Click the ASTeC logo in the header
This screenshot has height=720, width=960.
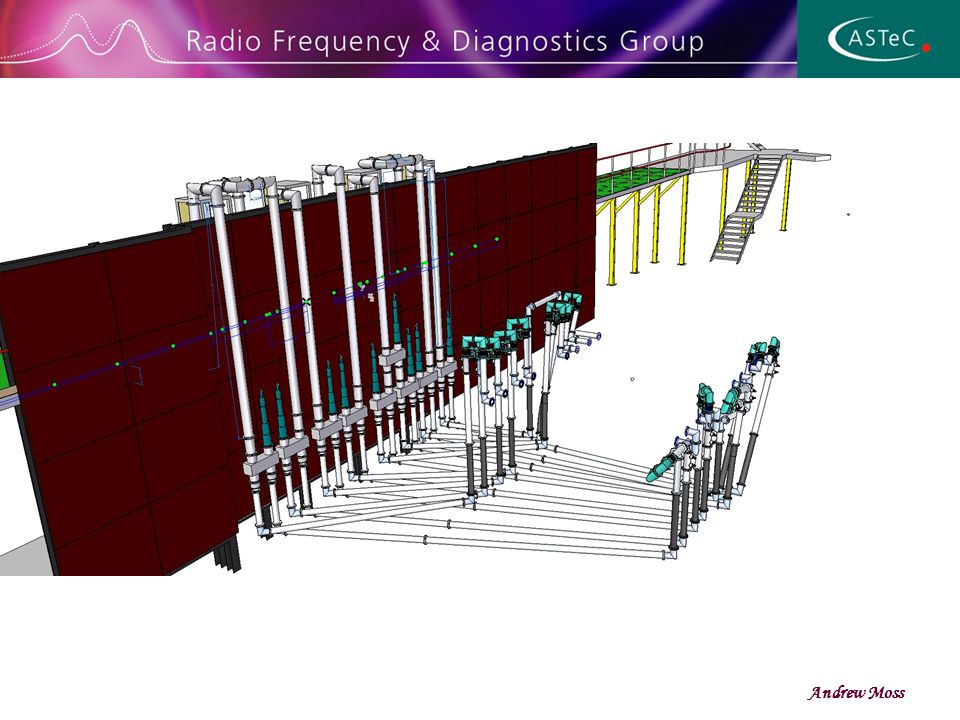[x=879, y=39]
